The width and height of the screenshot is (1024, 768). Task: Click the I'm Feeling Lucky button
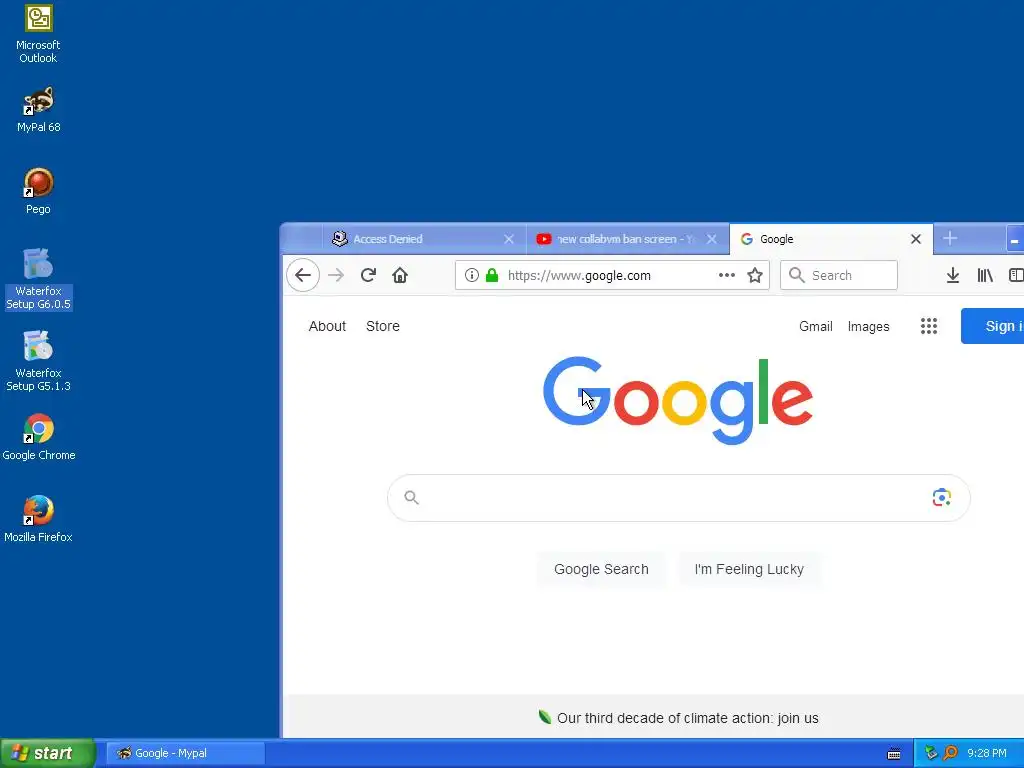click(x=749, y=569)
